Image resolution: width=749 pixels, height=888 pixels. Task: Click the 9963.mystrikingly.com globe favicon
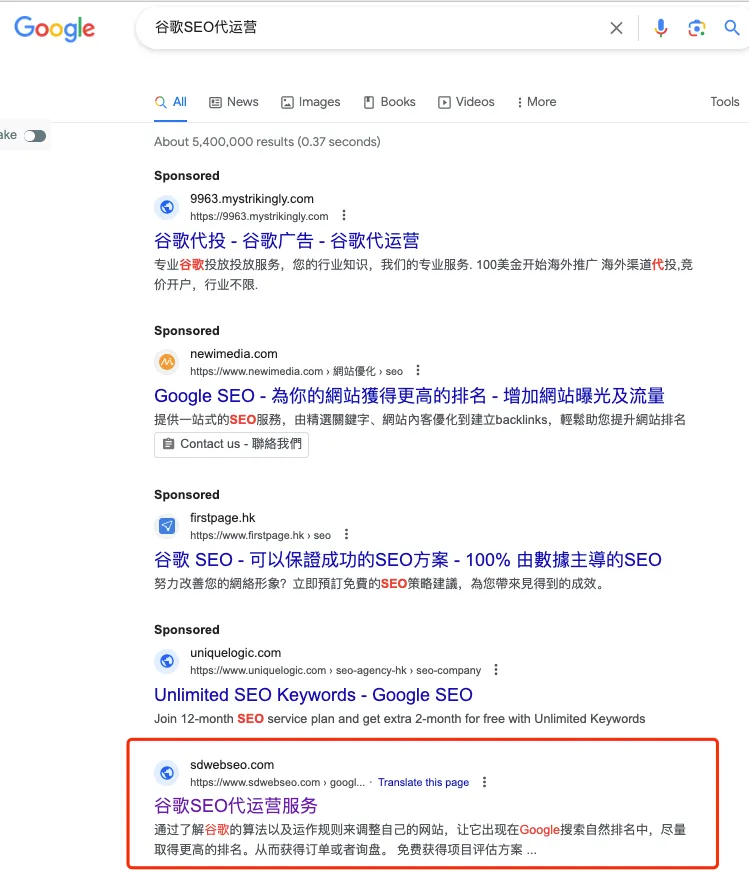167,207
